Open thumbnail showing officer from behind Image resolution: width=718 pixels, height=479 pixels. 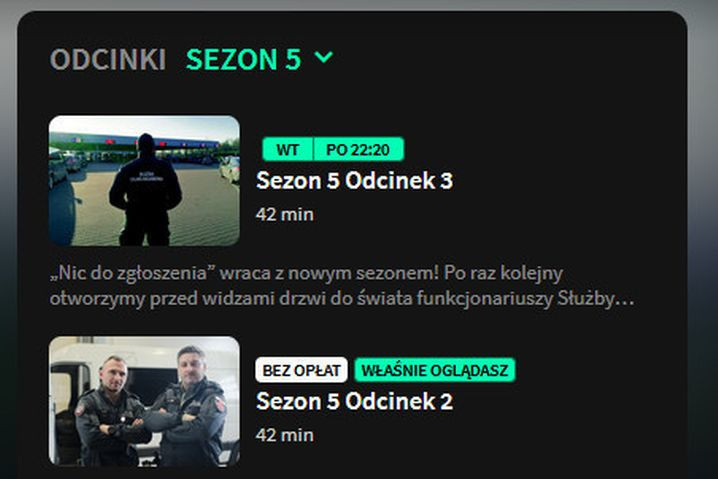coord(144,181)
